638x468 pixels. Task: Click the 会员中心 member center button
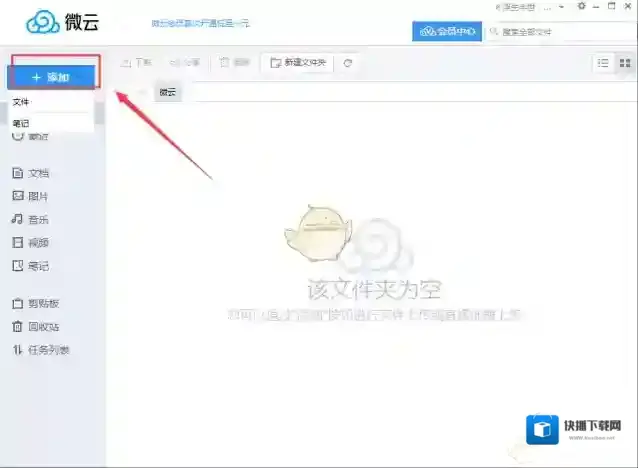click(x=447, y=31)
